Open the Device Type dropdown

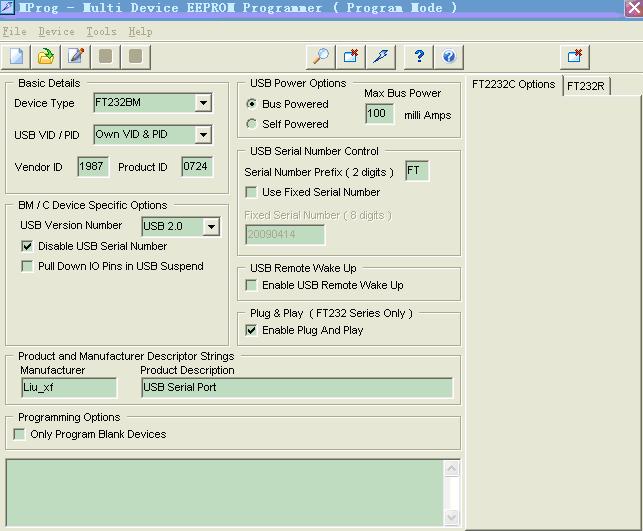203,103
